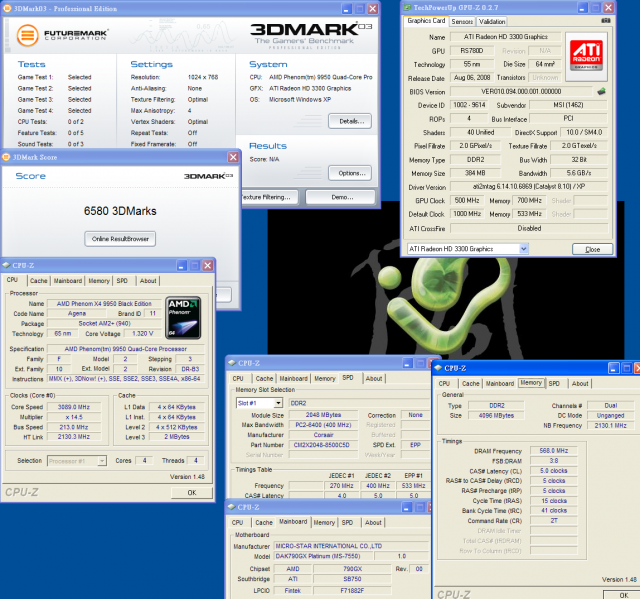The width and height of the screenshot is (640, 599).
Task: Select Graphics Card tab in GPU-Z
Action: (426, 21)
